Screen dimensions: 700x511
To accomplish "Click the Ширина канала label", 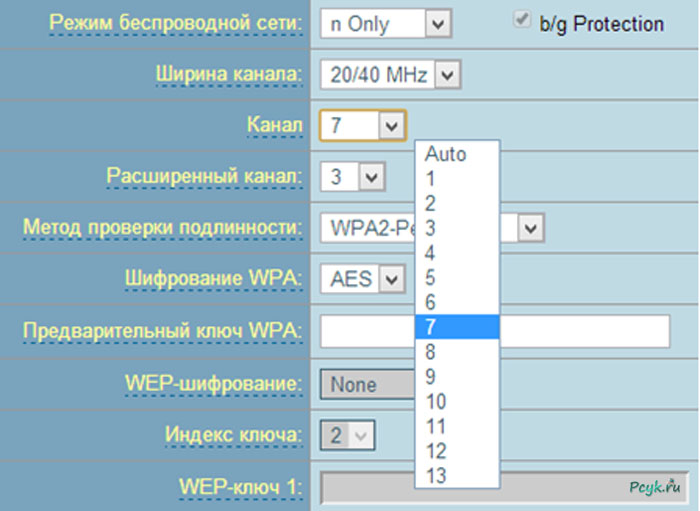I will [229, 74].
